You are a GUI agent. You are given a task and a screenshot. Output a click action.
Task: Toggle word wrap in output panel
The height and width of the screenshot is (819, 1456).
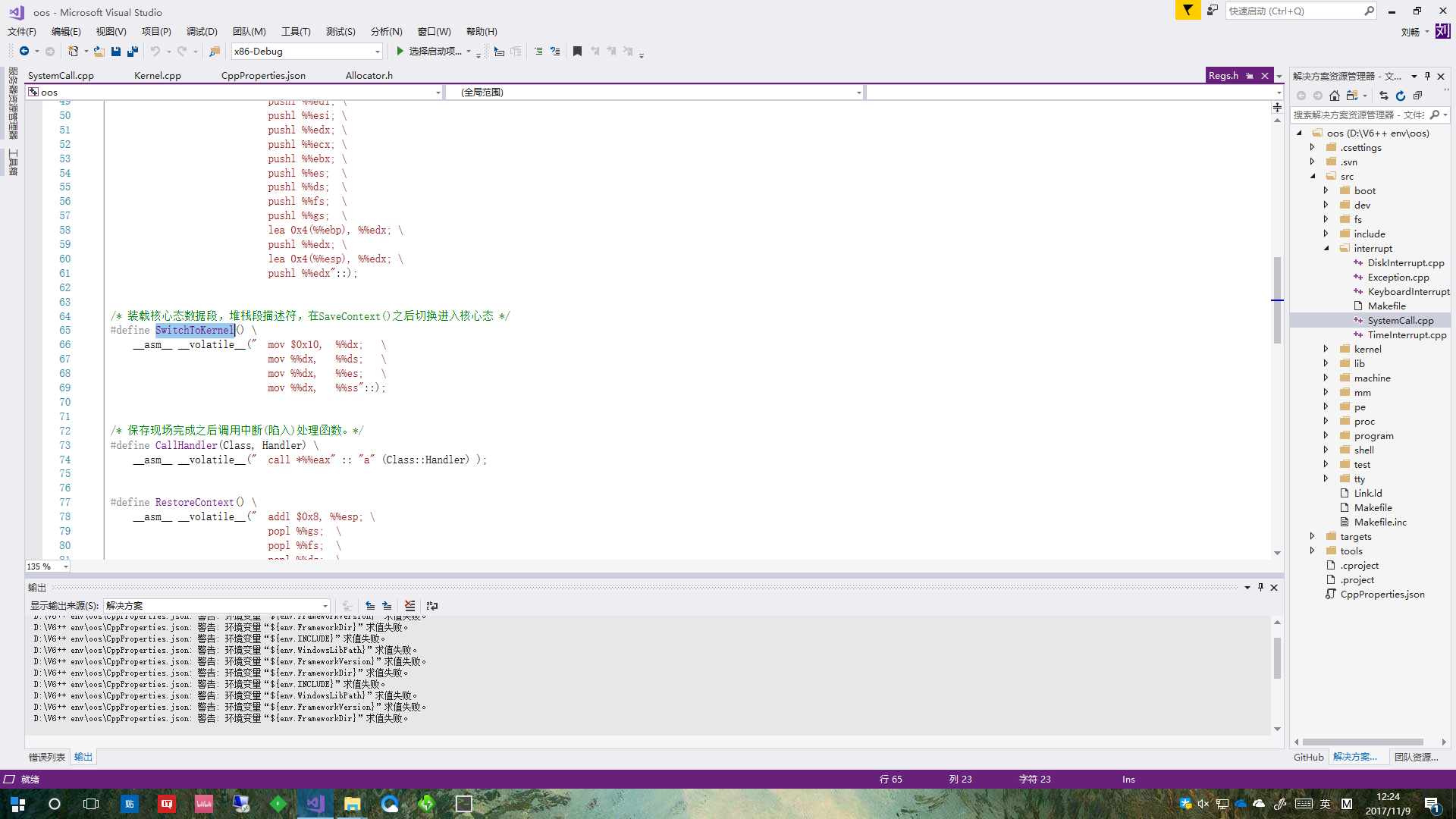point(432,606)
